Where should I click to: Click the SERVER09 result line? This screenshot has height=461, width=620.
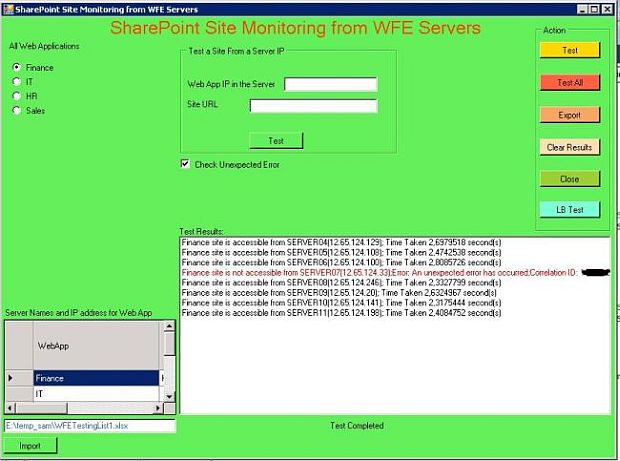pyautogui.click(x=339, y=293)
